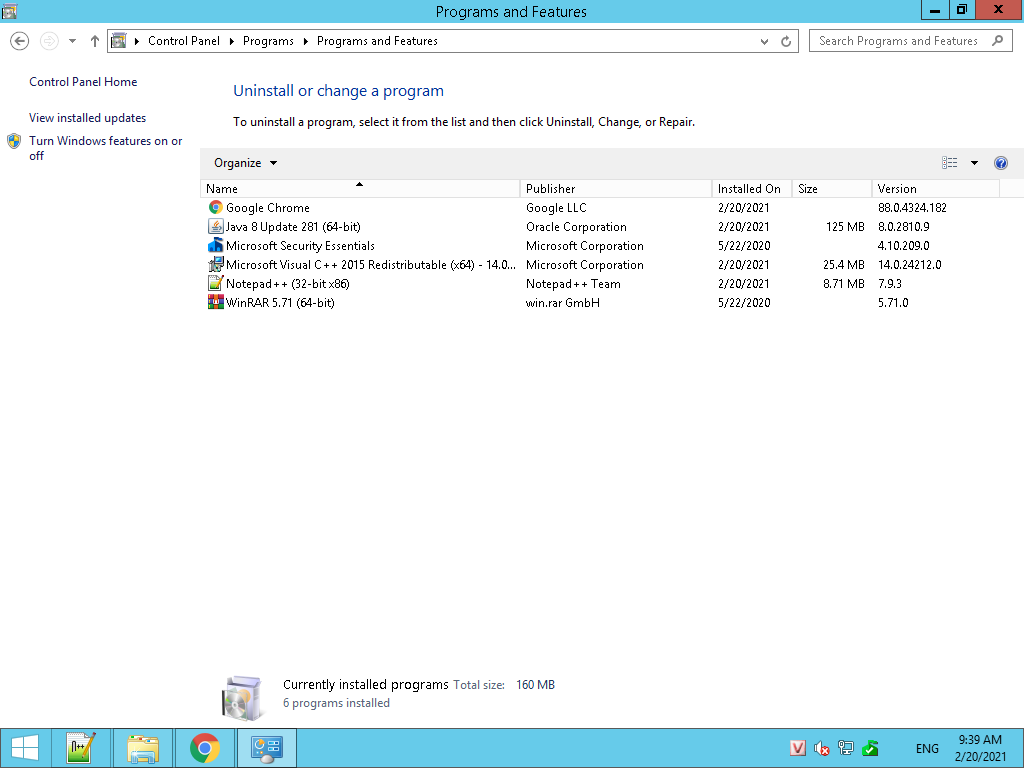
Task: Click the Search Programs and Features box
Action: (x=900, y=41)
